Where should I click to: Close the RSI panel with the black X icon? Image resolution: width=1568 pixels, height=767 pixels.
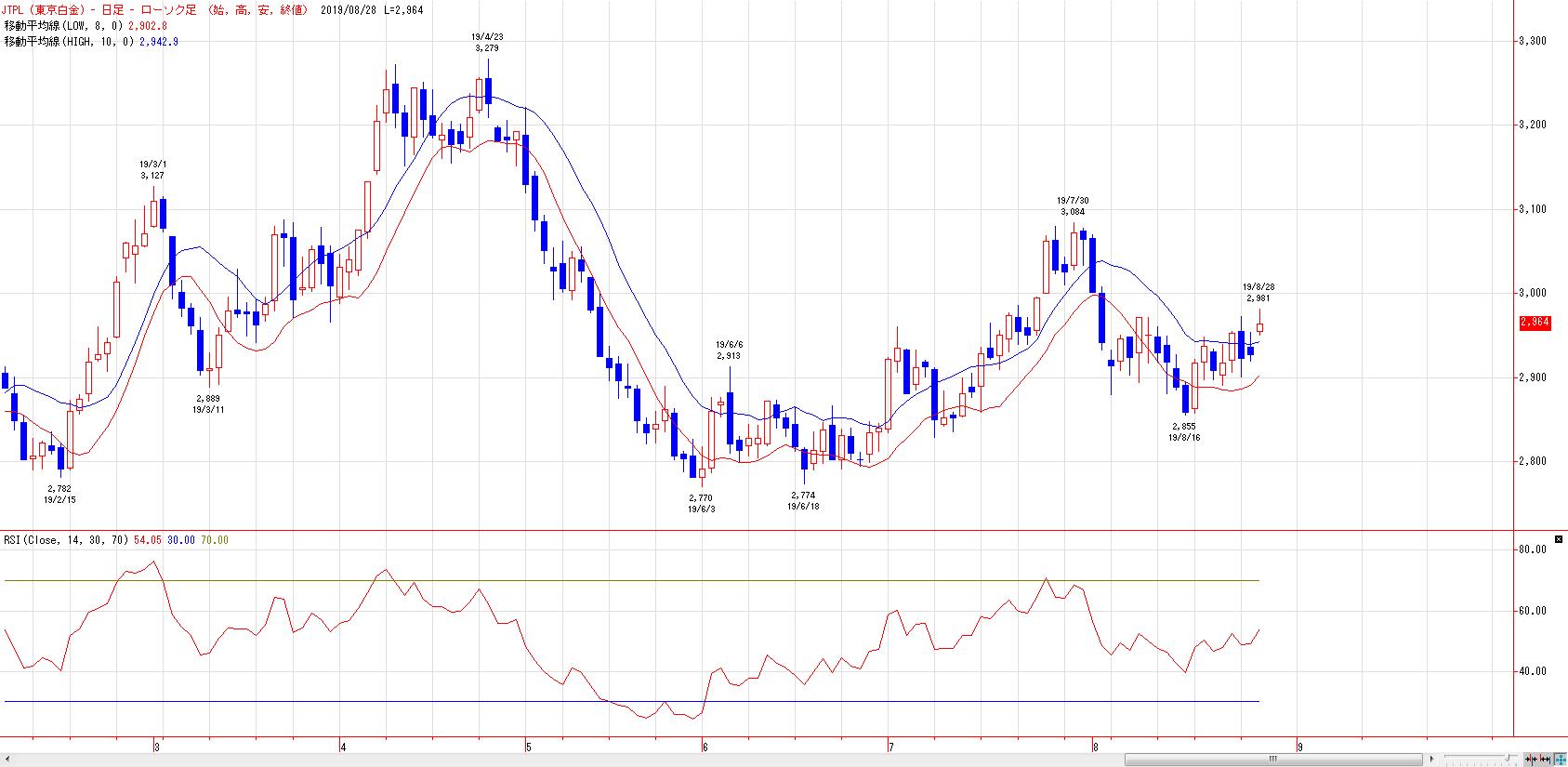click(1558, 539)
